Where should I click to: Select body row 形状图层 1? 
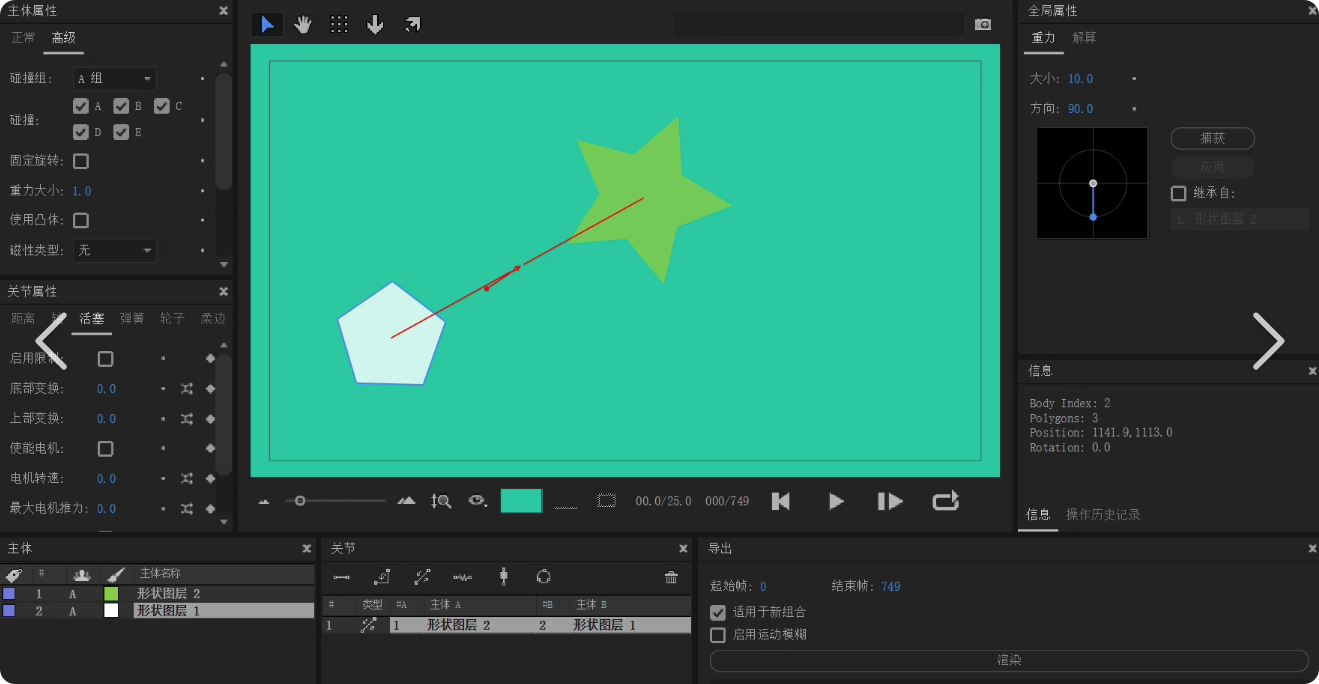[x=157, y=610]
